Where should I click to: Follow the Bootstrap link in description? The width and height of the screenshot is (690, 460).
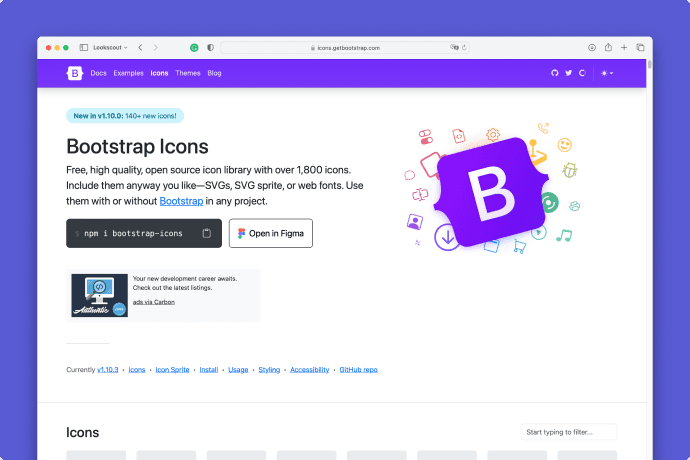click(x=181, y=201)
